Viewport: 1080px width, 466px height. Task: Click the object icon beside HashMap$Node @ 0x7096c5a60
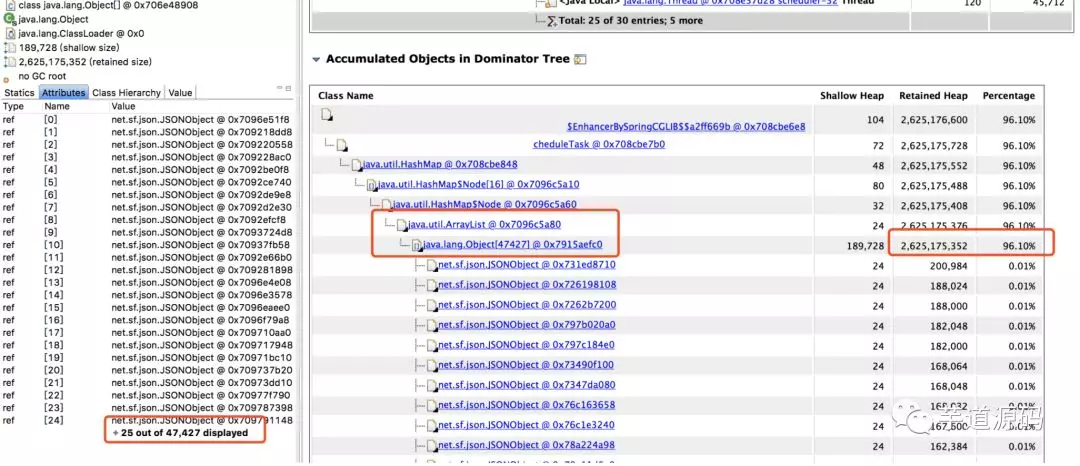[386, 205]
